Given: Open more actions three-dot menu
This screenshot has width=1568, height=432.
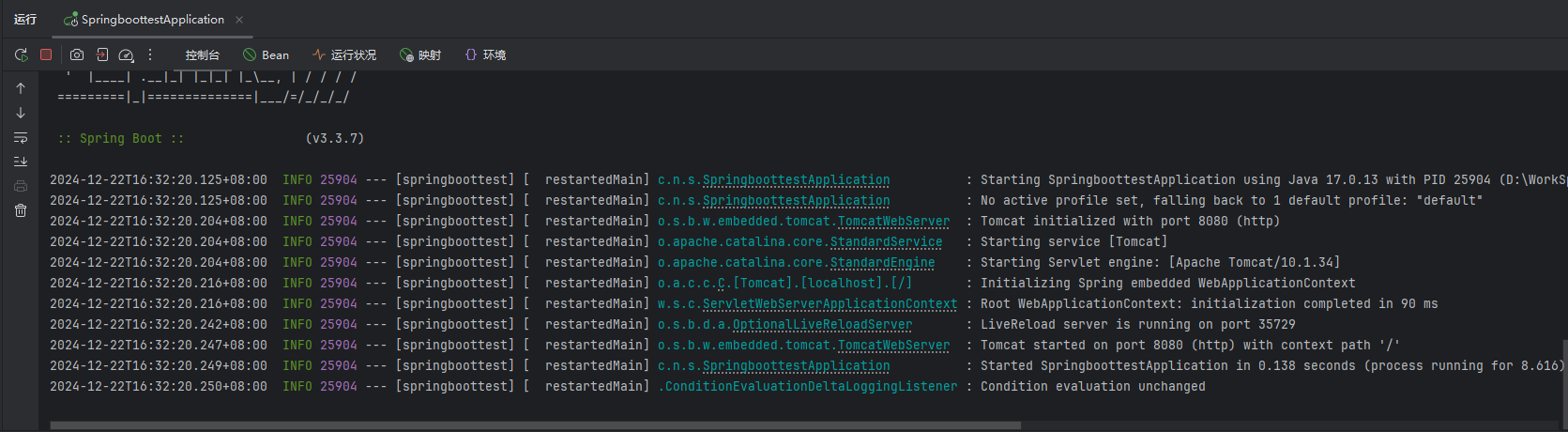Looking at the screenshot, I should 150,55.
